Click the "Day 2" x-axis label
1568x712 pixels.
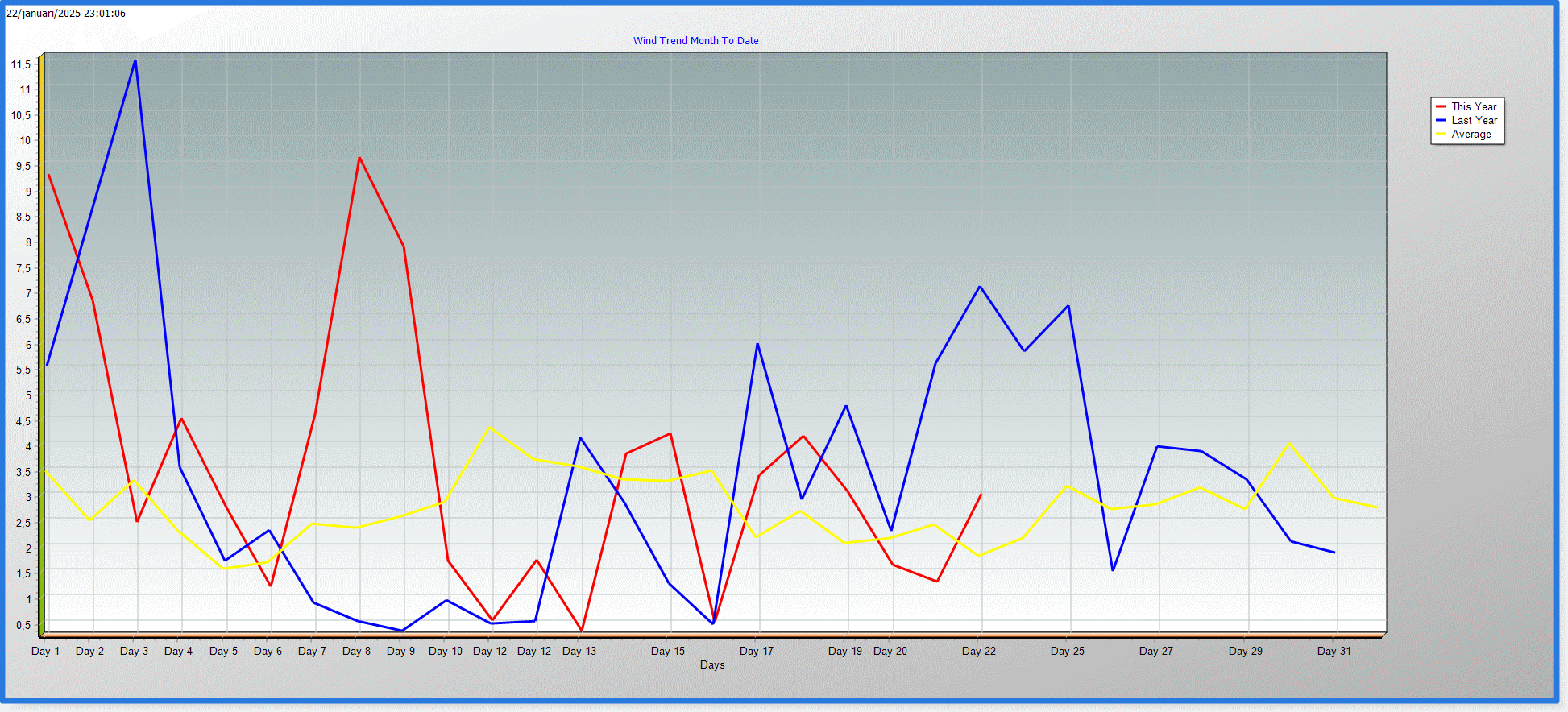tap(89, 651)
